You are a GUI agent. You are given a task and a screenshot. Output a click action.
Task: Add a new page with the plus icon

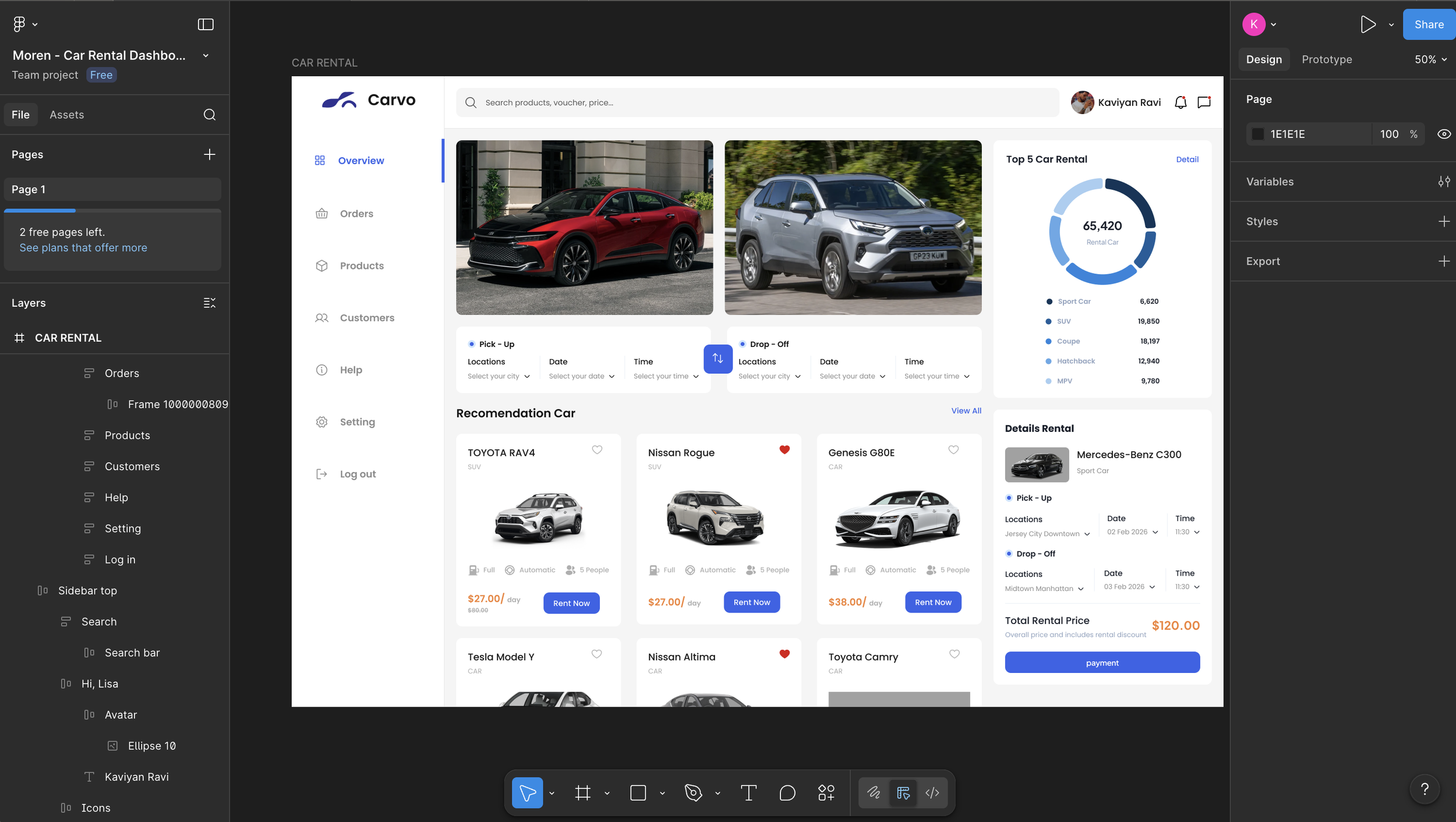[x=210, y=154]
